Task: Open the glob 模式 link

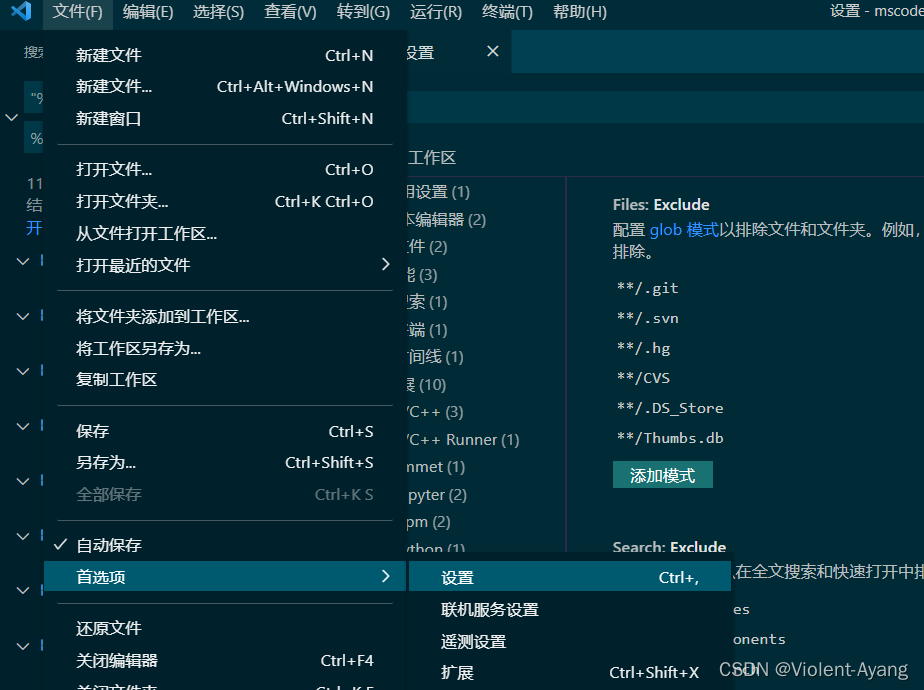Action: [x=684, y=229]
